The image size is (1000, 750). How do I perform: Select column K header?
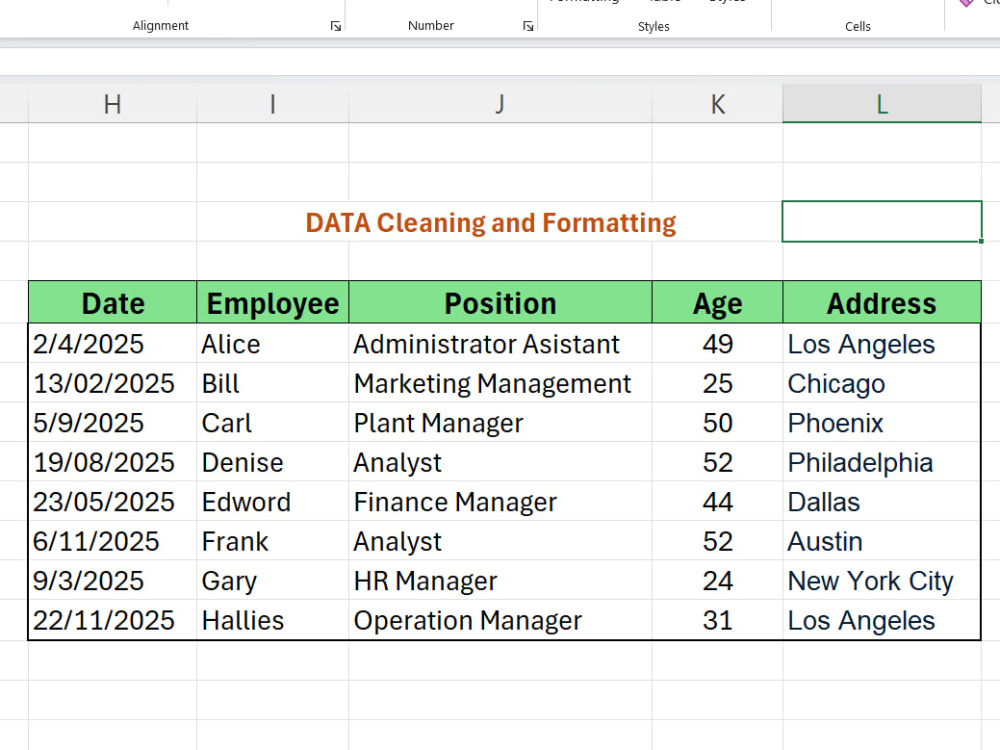(x=717, y=104)
